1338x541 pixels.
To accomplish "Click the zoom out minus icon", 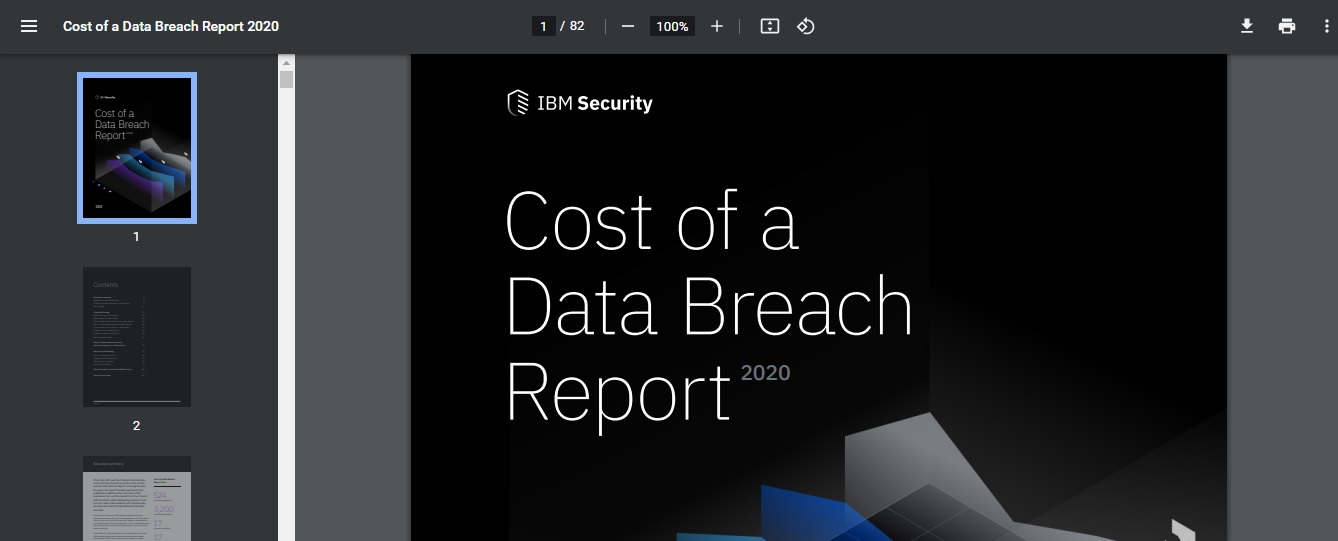I will (628, 26).
